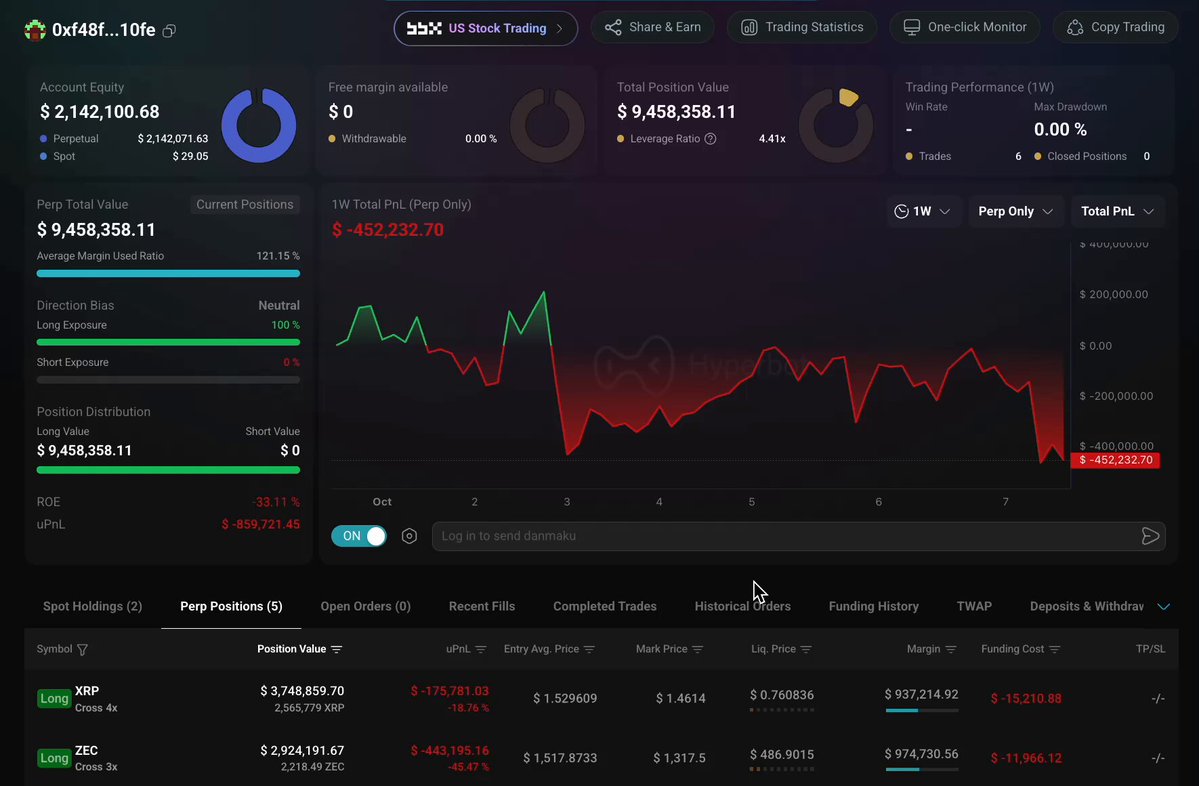1199x786 pixels.
Task: Open danmaku settings hexagon icon
Action: tap(409, 536)
